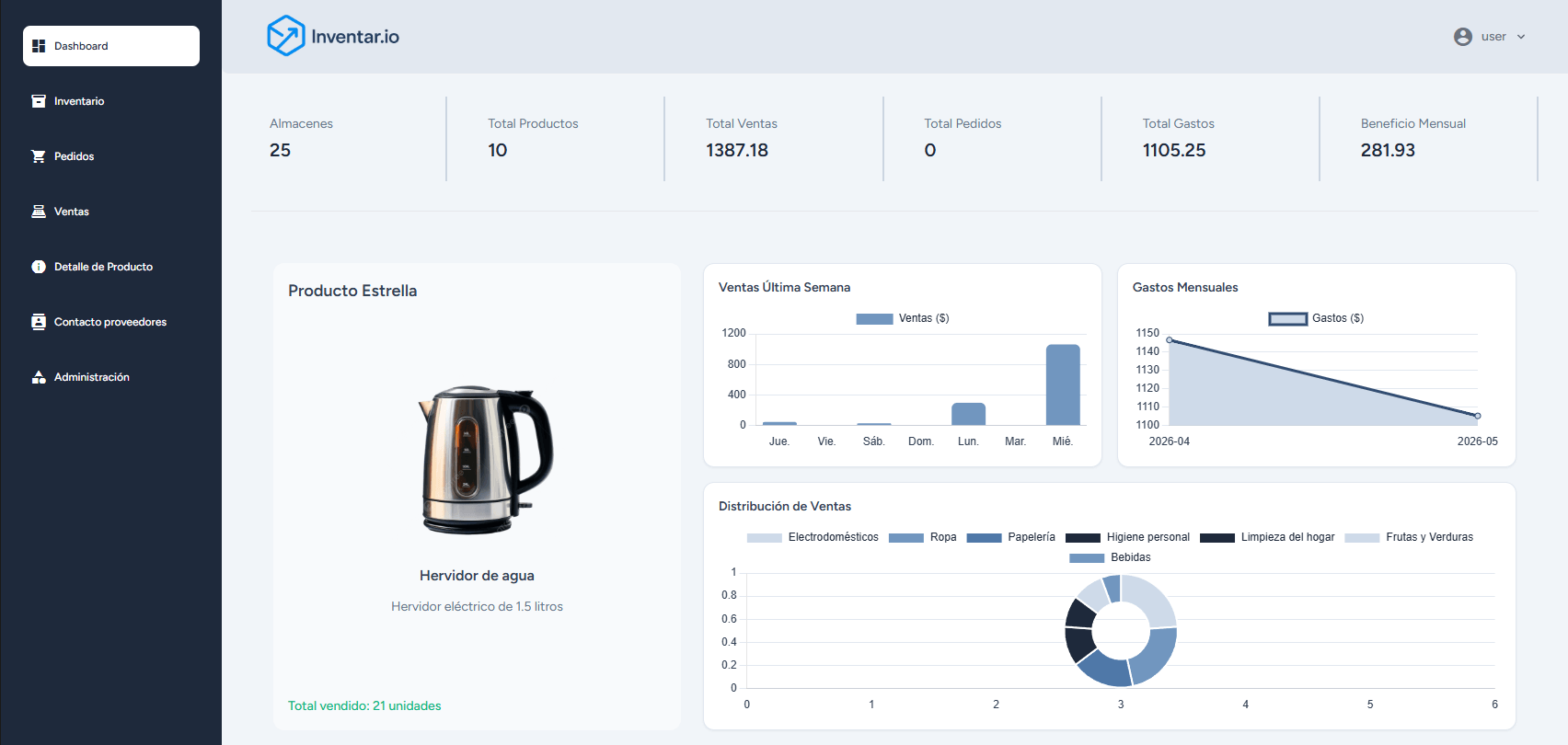Click the Total Ventas value 1387.18

(737, 150)
